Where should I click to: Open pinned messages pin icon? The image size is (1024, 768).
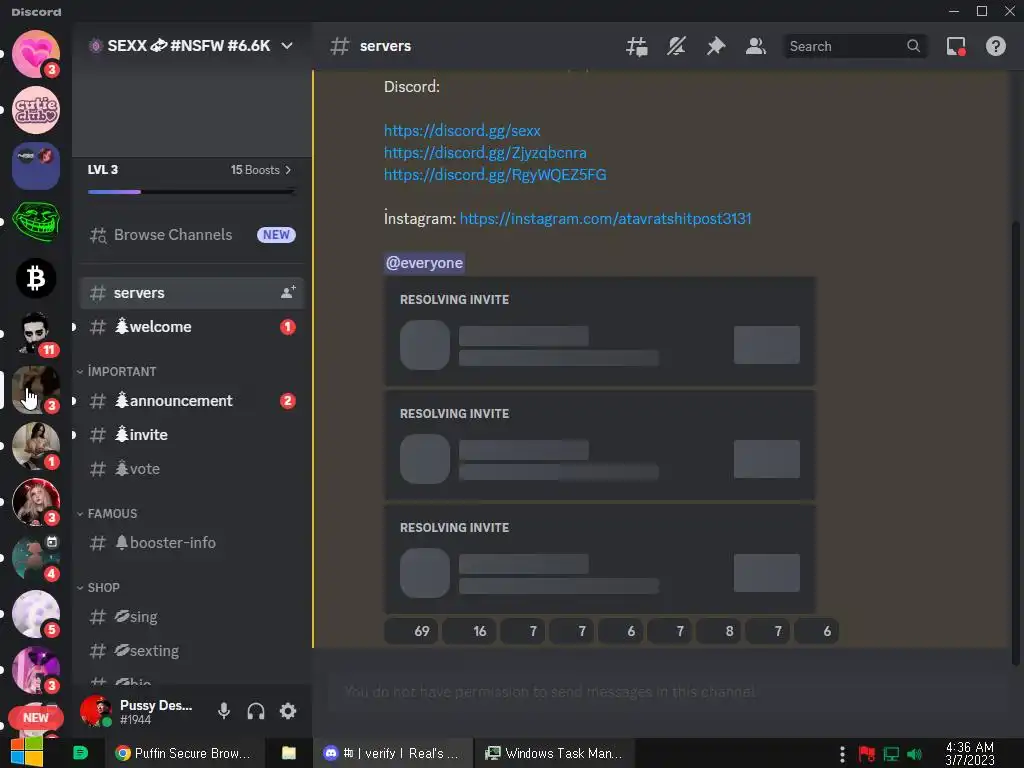[x=716, y=46]
